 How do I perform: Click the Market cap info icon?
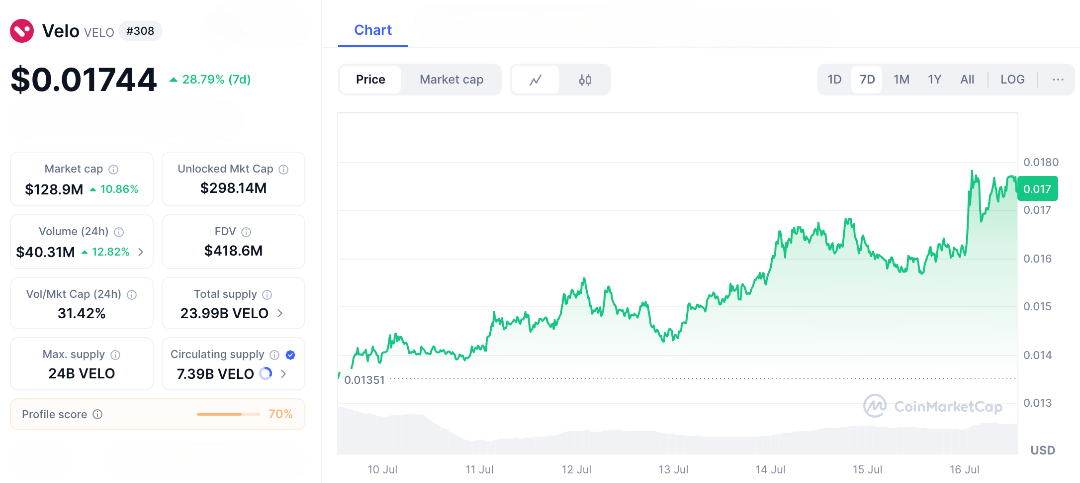tap(113, 170)
